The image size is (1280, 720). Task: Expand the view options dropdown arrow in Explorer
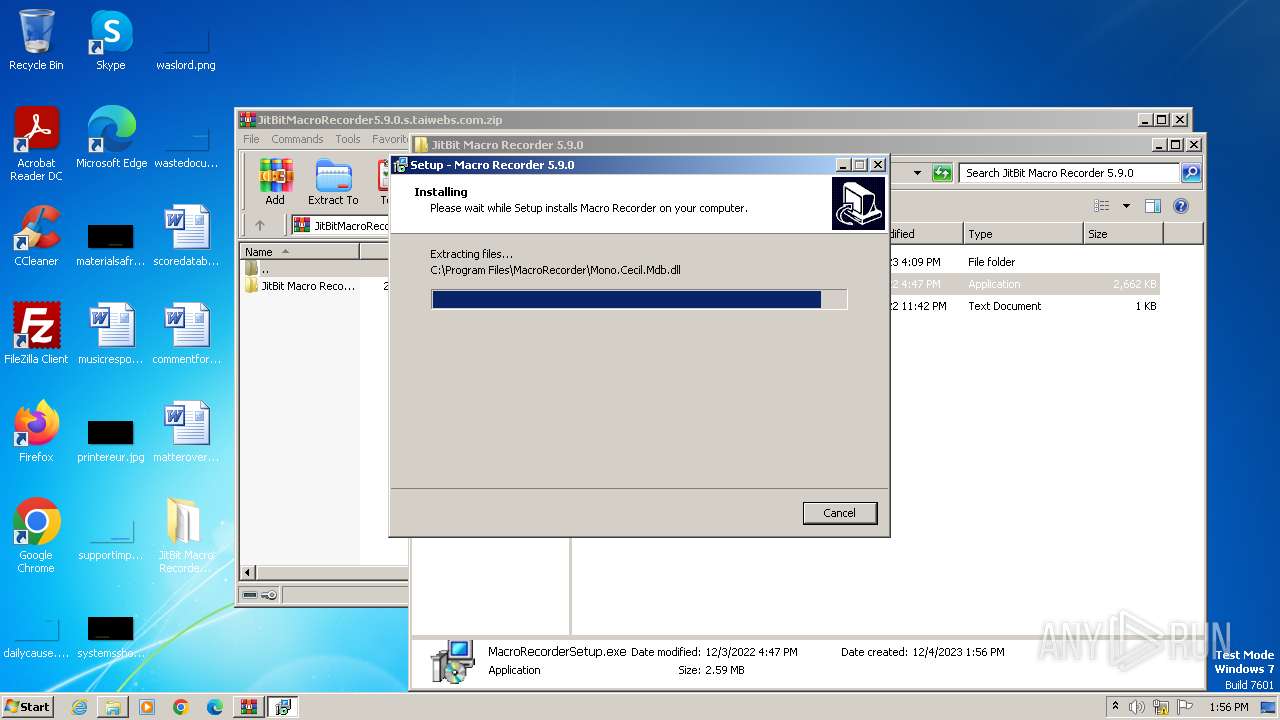click(1126, 206)
